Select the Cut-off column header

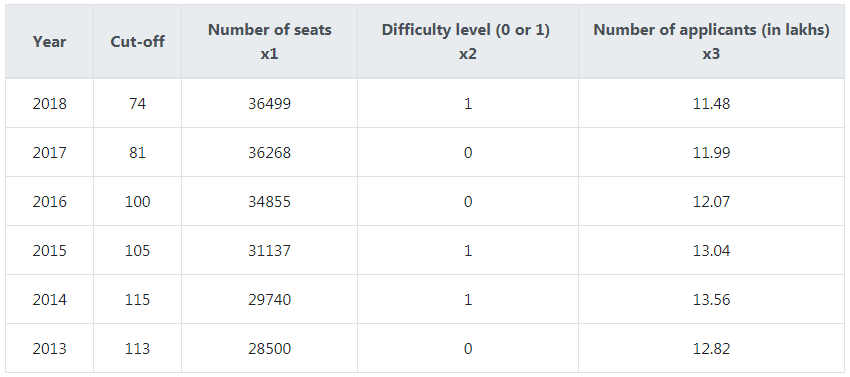[x=137, y=42]
